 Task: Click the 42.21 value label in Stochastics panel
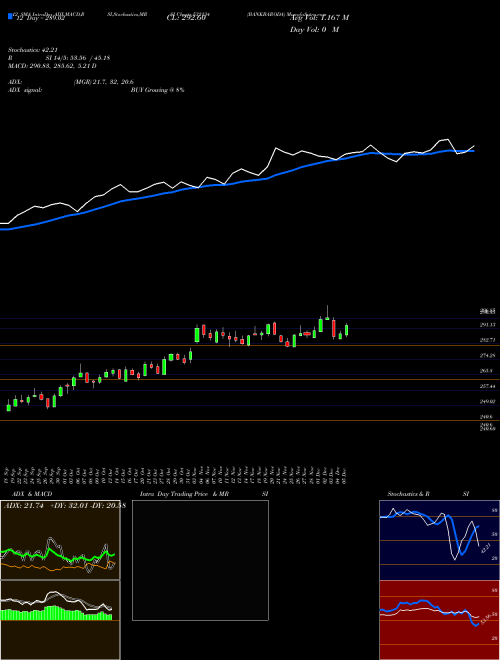point(485,548)
